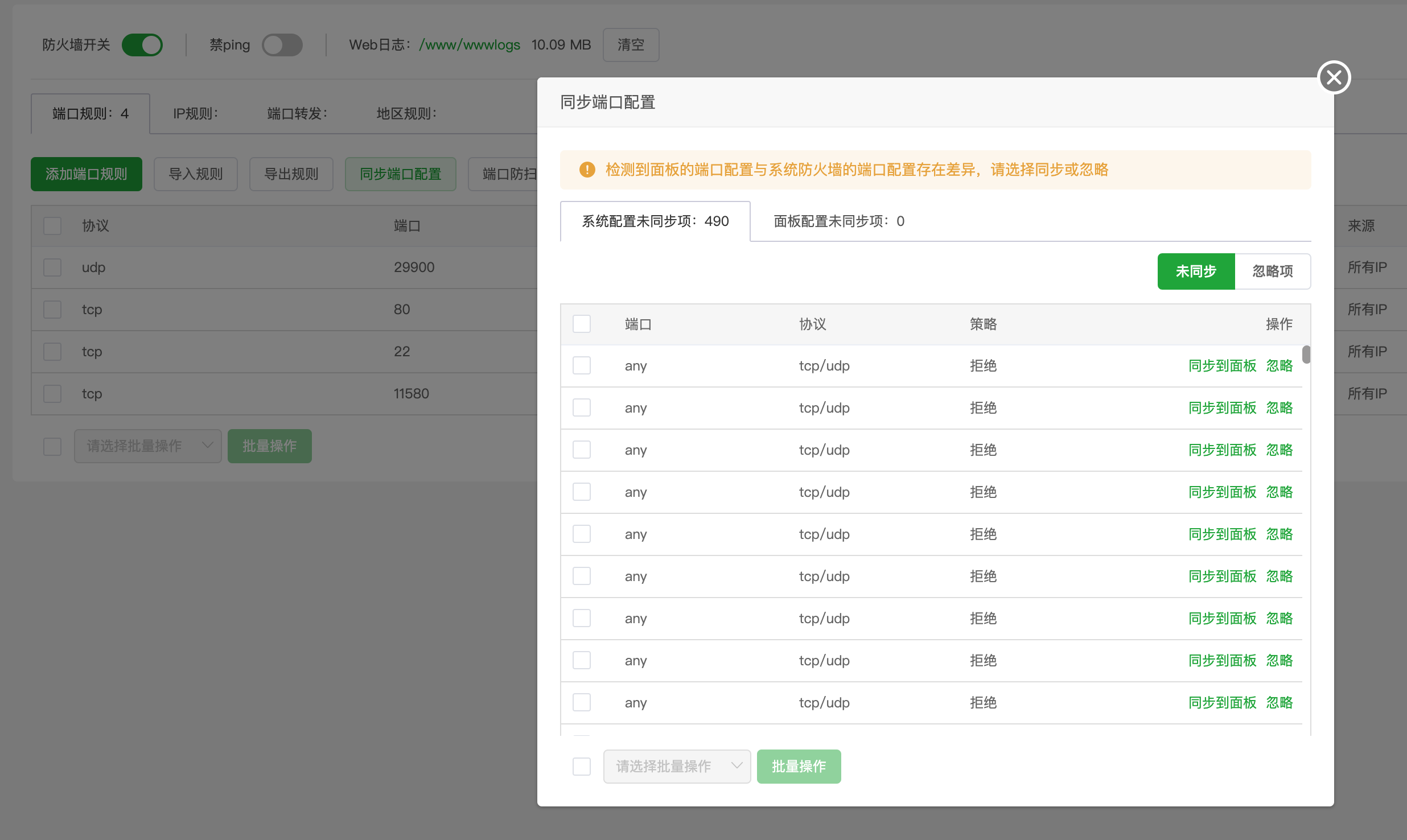The width and height of the screenshot is (1407, 840).
Task: Click the background page 批量操作 button
Action: pyautogui.click(x=269, y=446)
